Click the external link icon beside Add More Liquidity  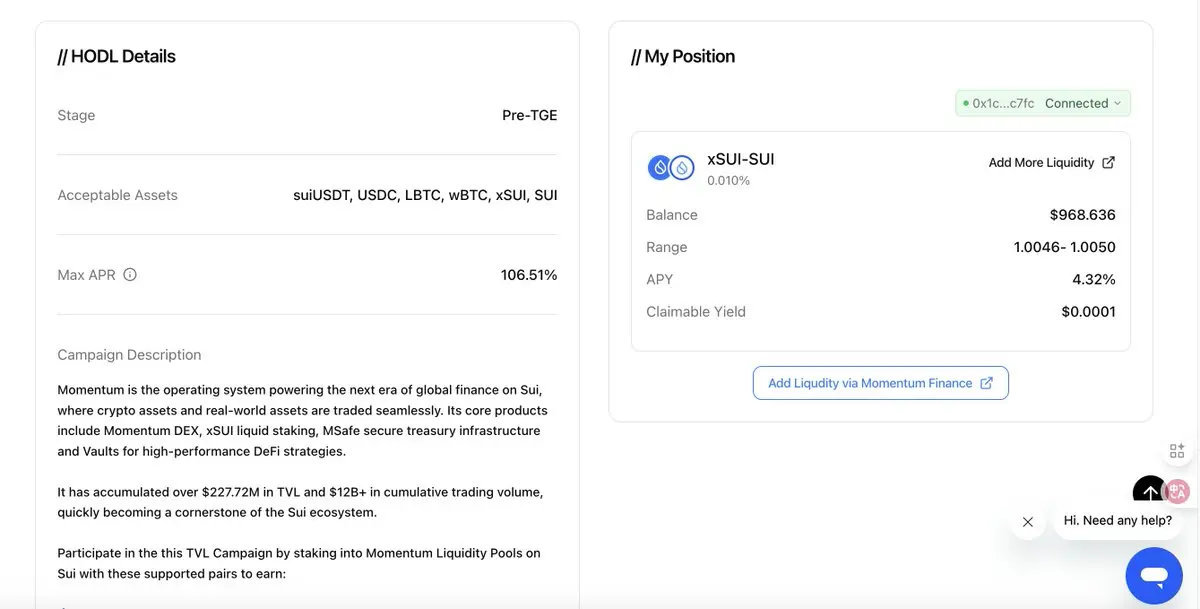(1108, 163)
